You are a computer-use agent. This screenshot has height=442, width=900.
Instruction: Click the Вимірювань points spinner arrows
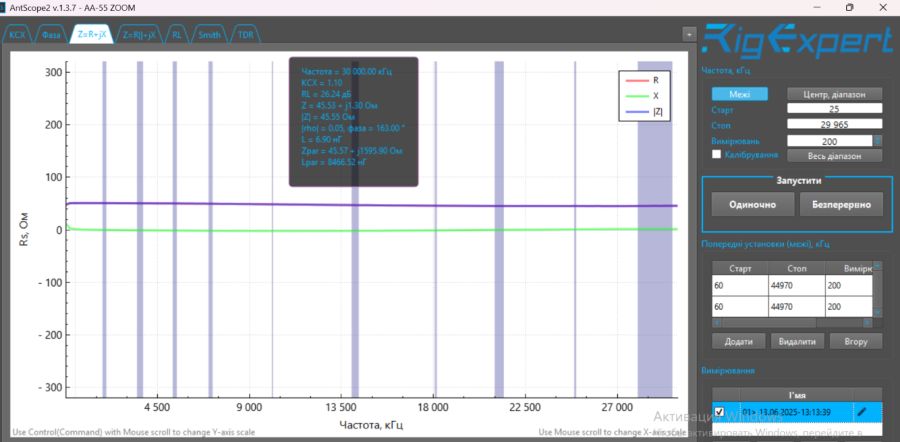[878, 141]
